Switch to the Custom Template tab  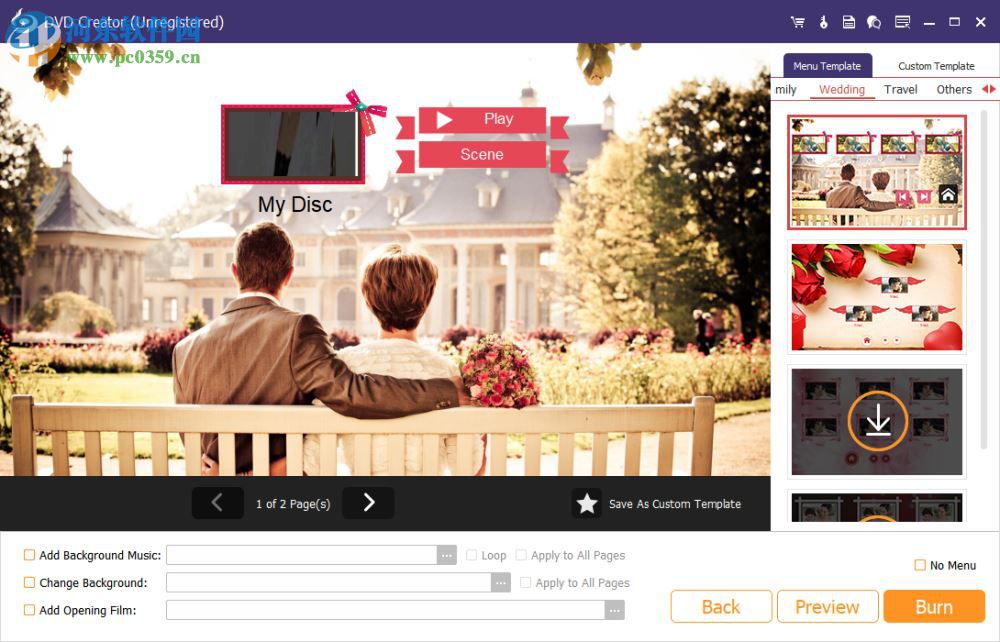point(935,65)
